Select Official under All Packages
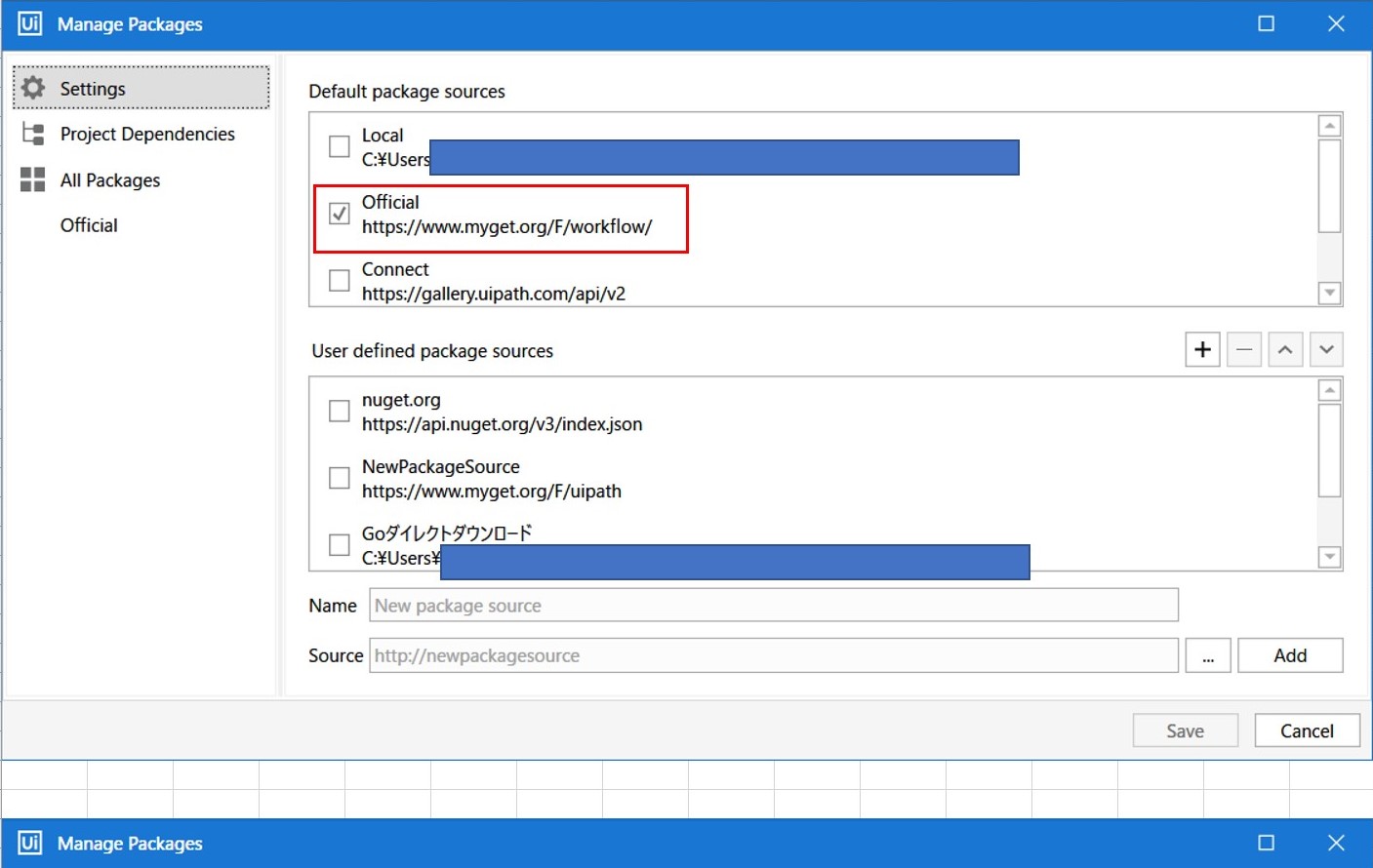Image resolution: width=1373 pixels, height=868 pixels. tap(88, 224)
